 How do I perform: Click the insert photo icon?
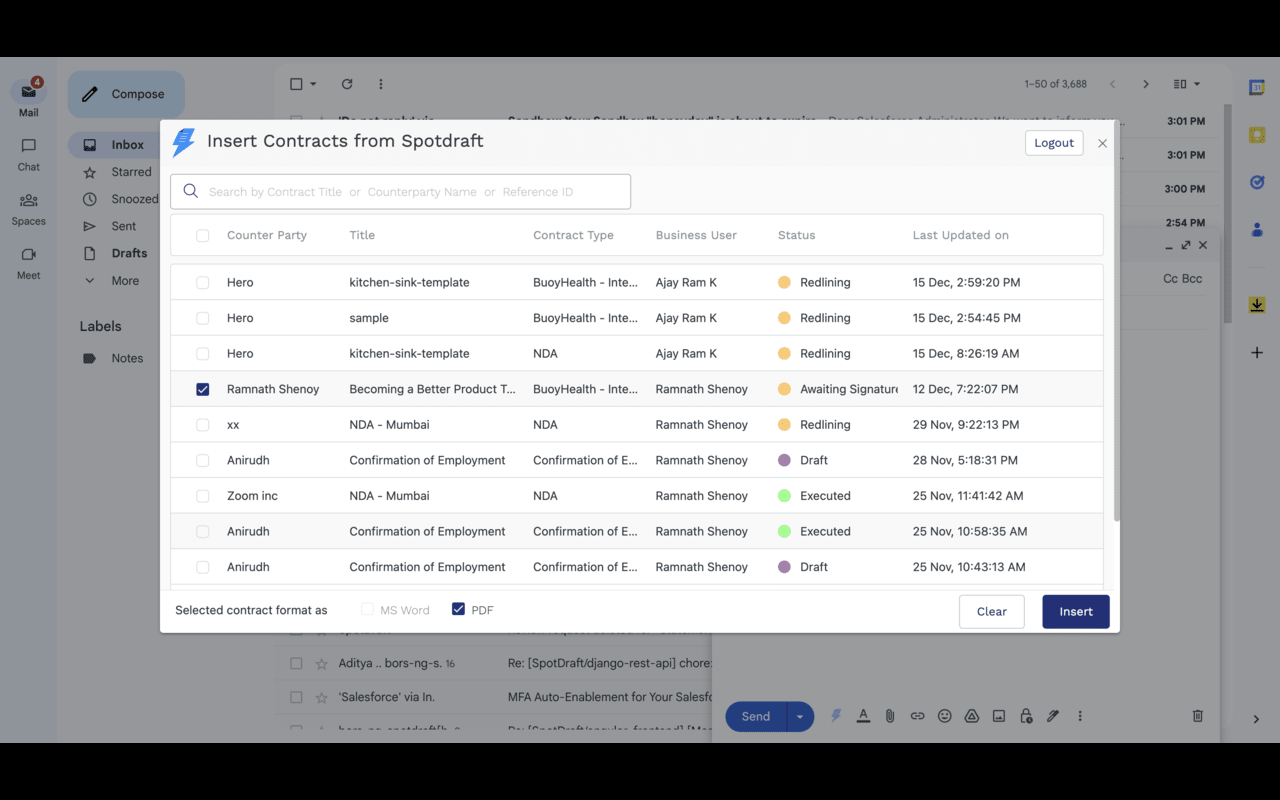tap(998, 716)
